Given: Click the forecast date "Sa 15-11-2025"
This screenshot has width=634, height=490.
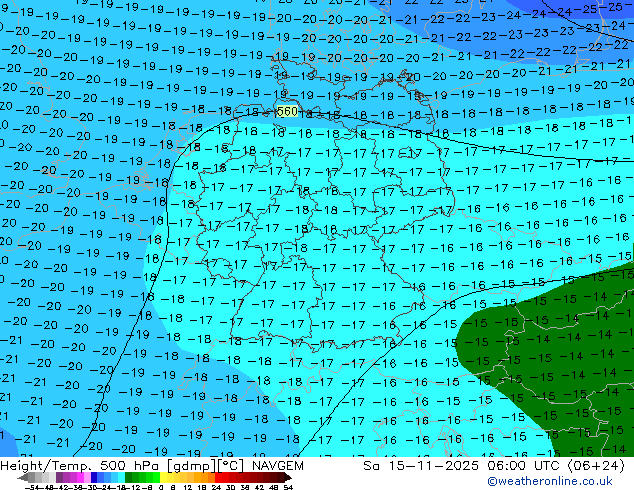Looking at the screenshot, I should [421, 466].
